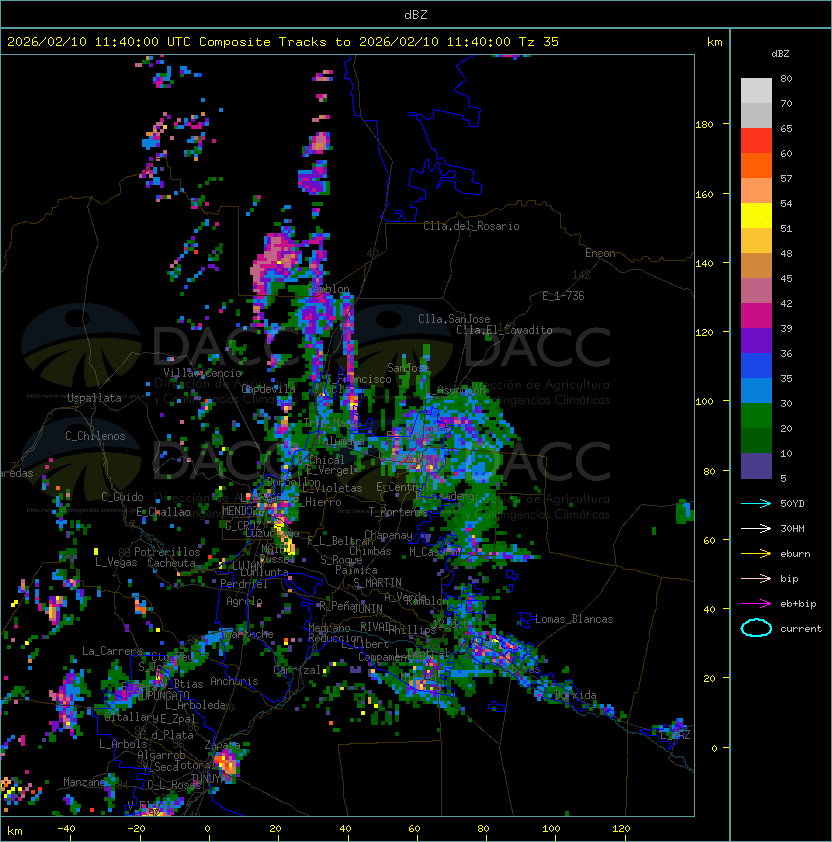Viewport: 832px width, 842px height.
Task: Click the '180' tick on the vertical axis
Action: pyautogui.click(x=704, y=125)
